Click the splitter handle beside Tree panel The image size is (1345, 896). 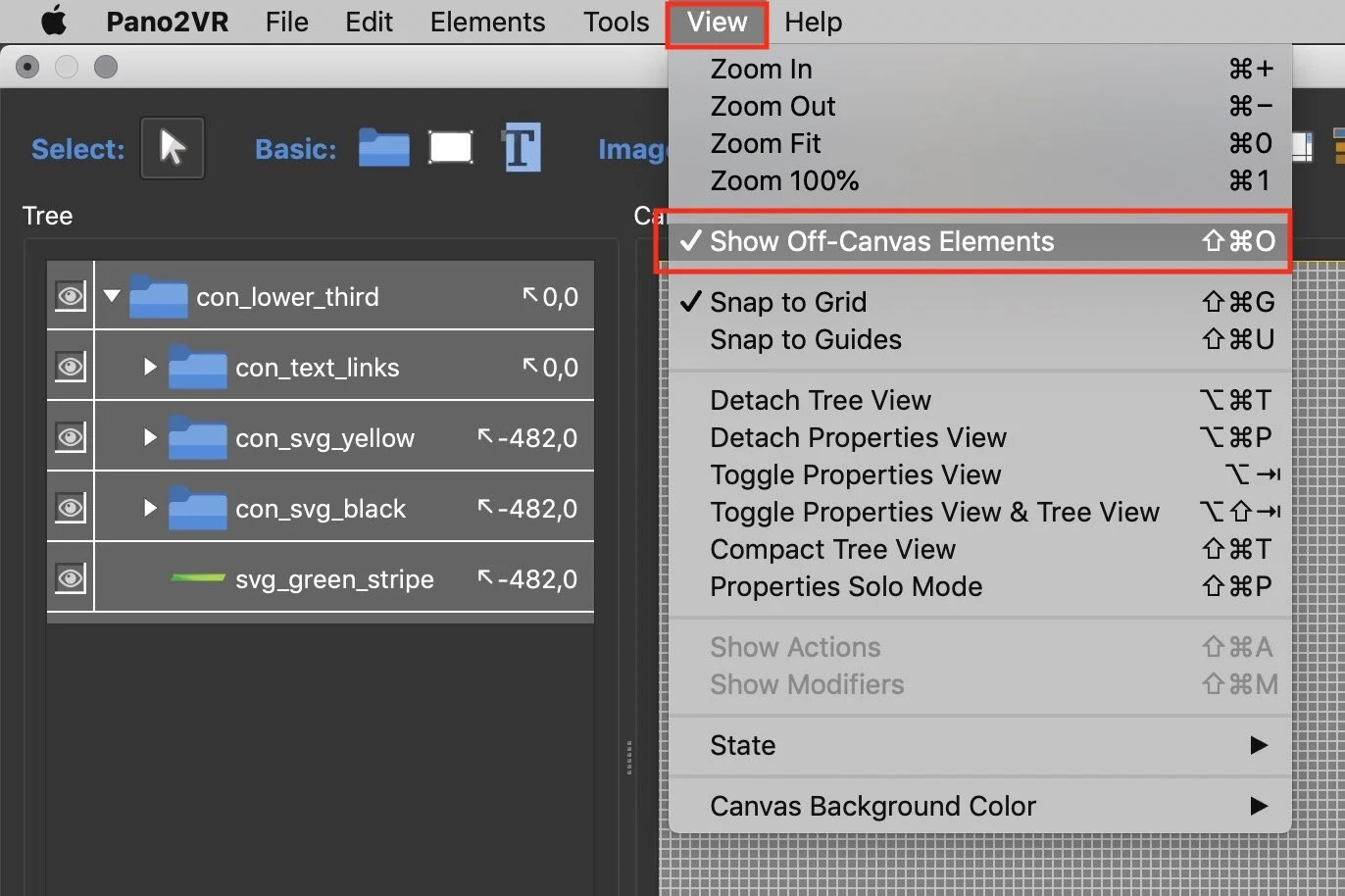click(628, 758)
